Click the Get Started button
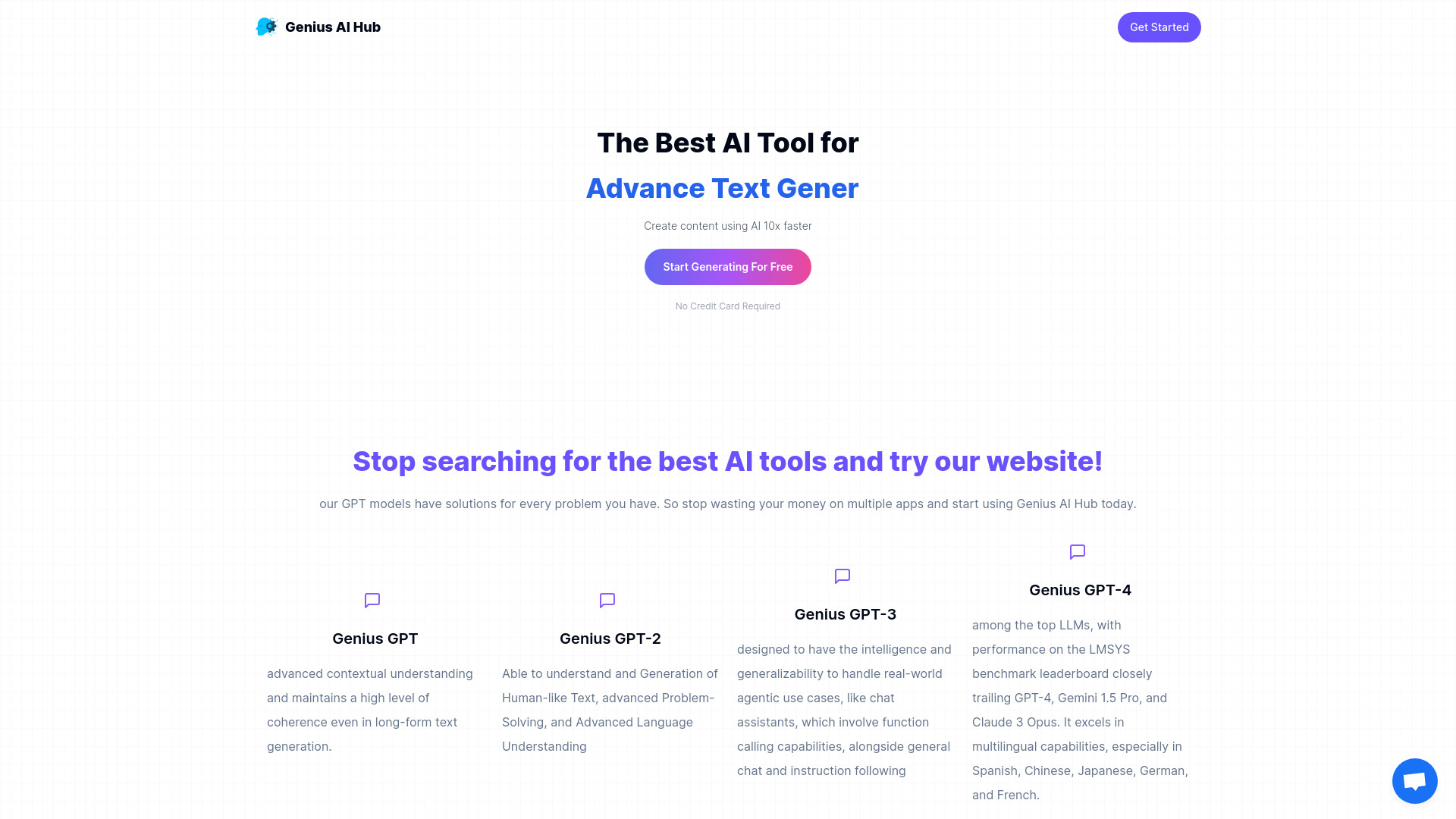 1159,27
